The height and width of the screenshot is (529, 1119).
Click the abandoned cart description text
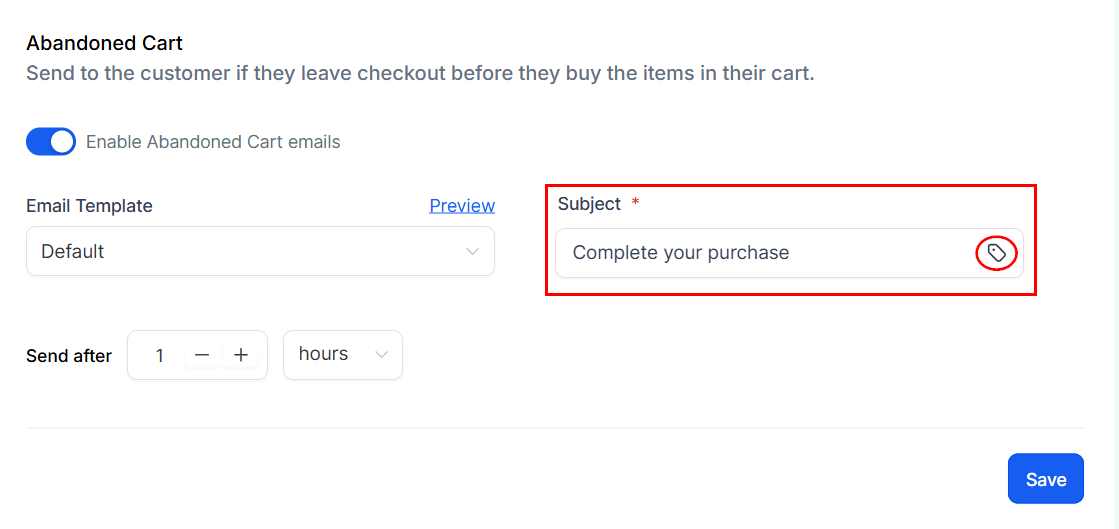point(420,74)
